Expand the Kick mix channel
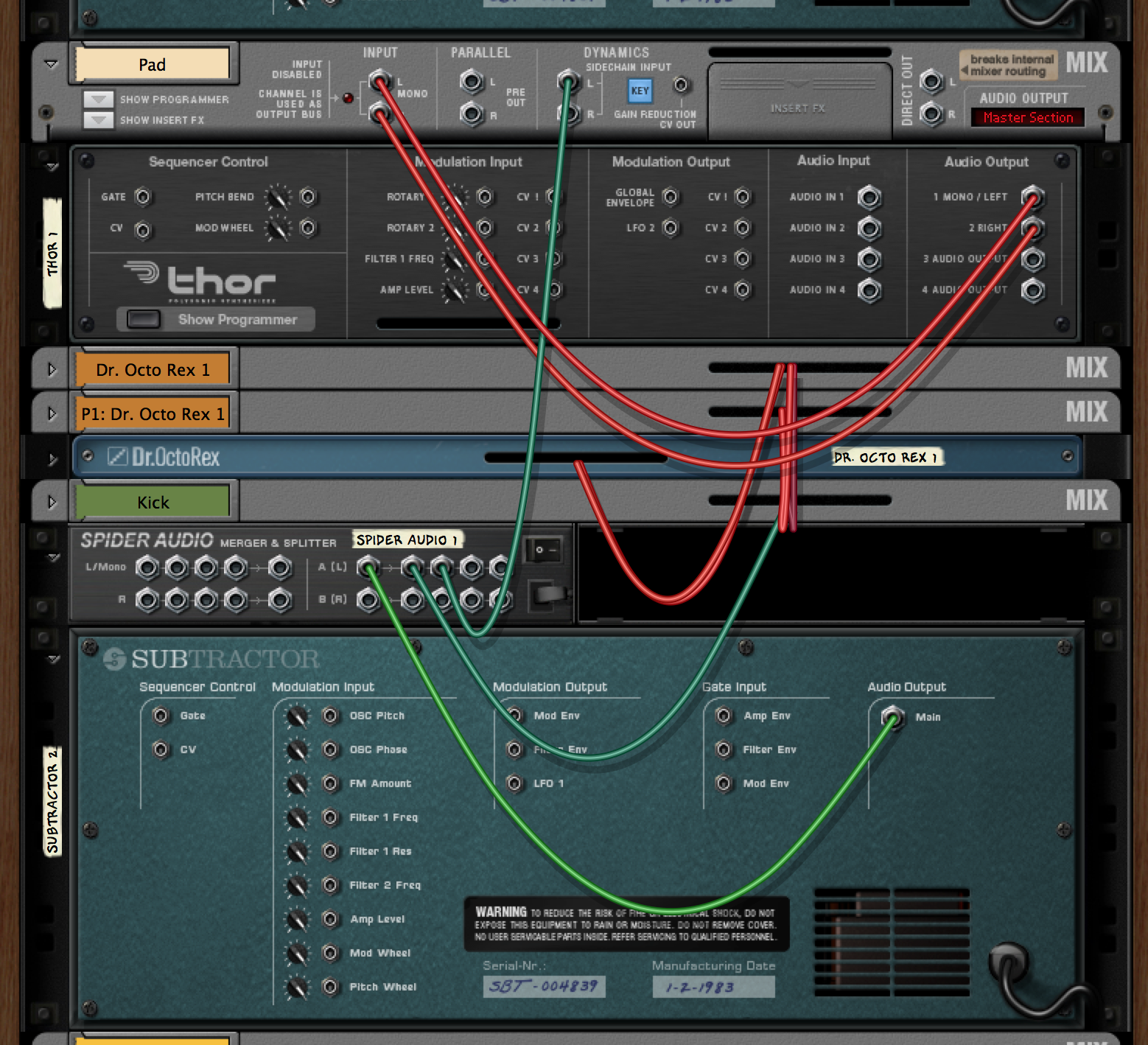Image resolution: width=1148 pixels, height=1045 pixels. pos(52,502)
